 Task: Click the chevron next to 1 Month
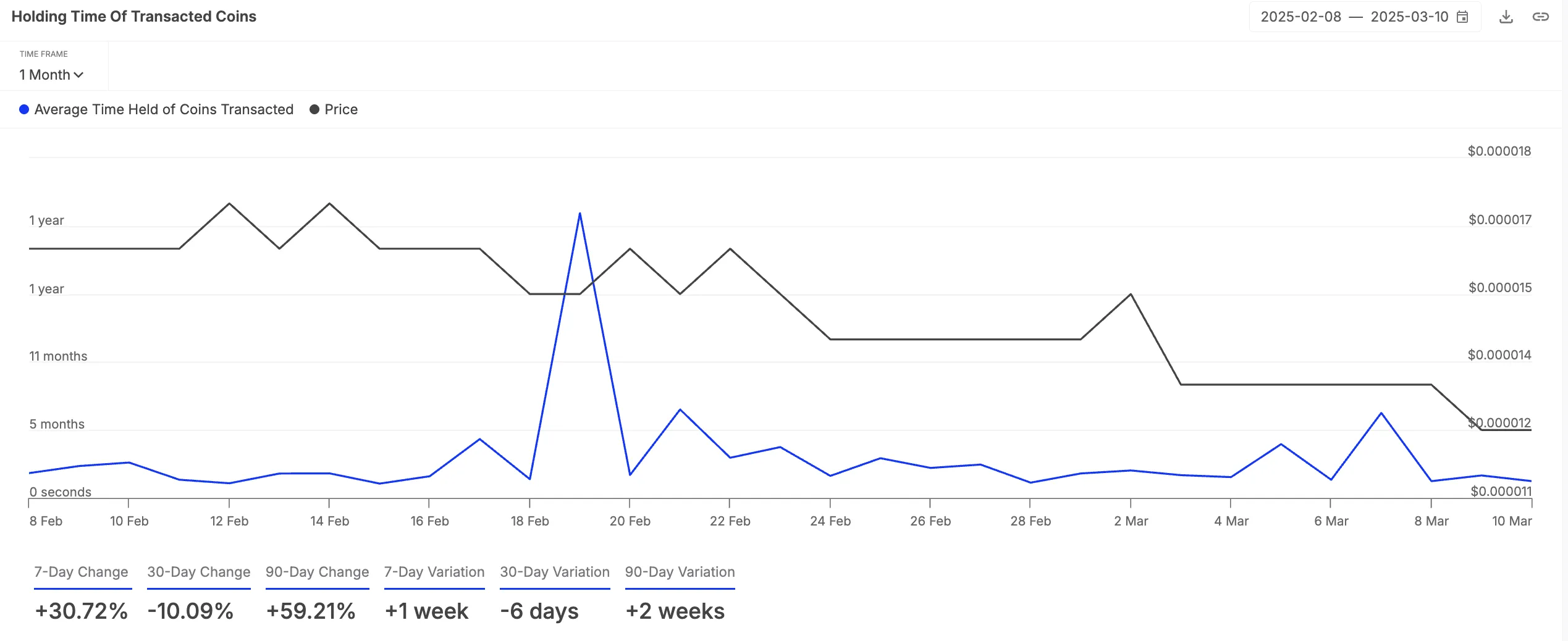(x=78, y=75)
